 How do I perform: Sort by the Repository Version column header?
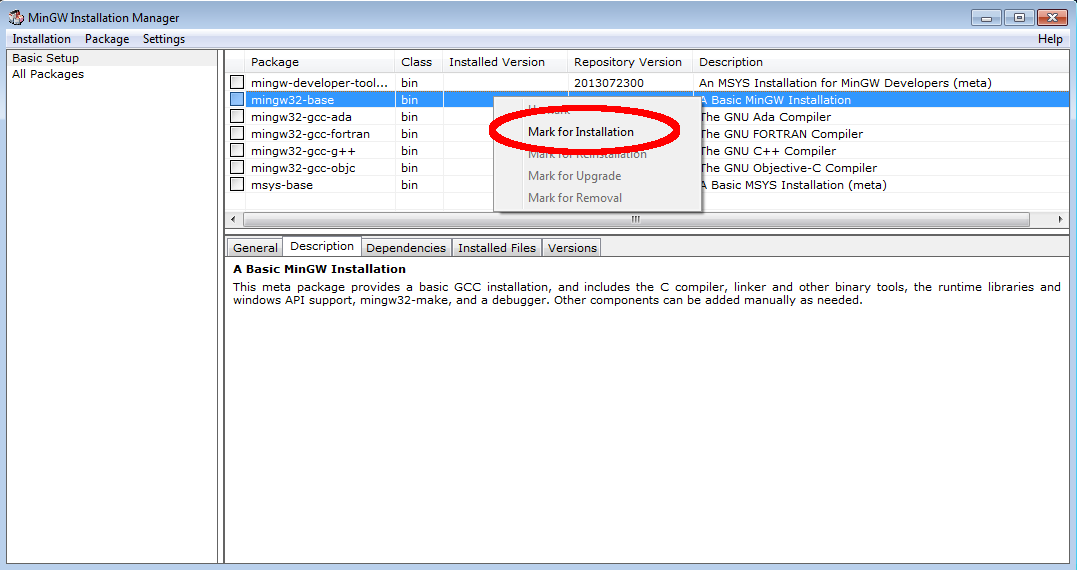point(628,62)
